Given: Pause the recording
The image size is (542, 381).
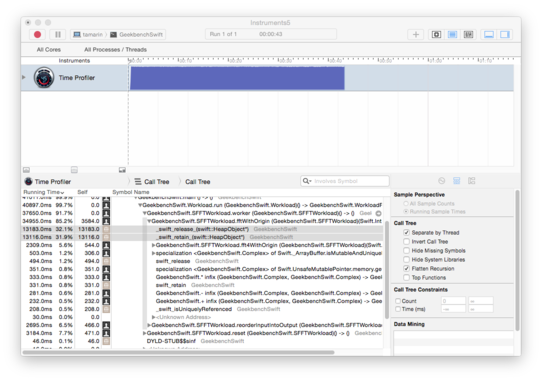Looking at the screenshot, I should 58,34.
